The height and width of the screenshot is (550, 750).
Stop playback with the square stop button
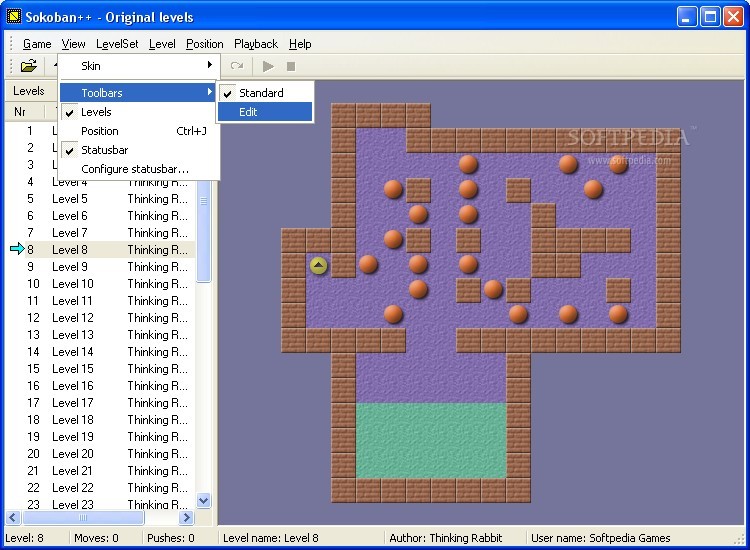(x=291, y=66)
